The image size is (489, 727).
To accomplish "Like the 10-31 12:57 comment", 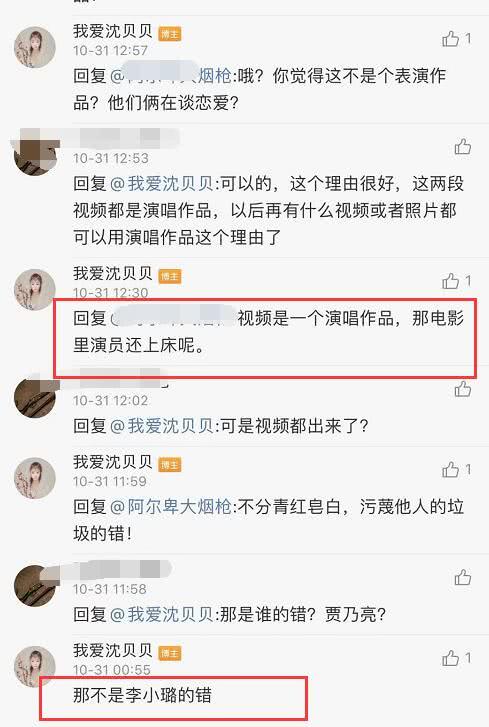I will click(450, 39).
